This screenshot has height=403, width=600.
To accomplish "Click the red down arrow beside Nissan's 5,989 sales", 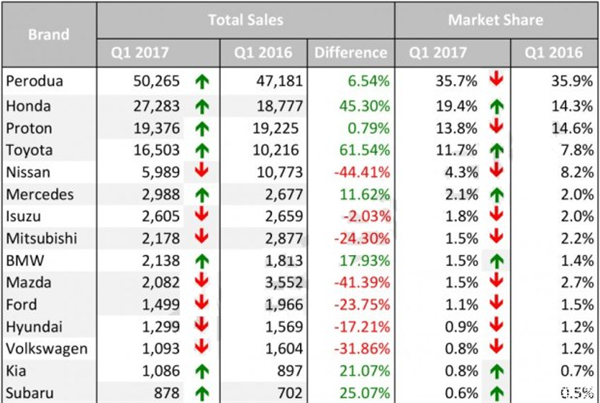I will (202, 171).
